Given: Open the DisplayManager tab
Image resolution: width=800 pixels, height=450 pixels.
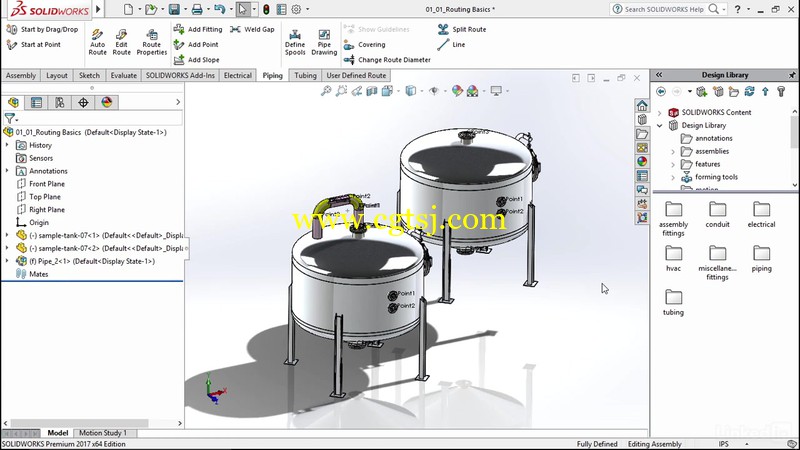Looking at the screenshot, I should [107, 103].
